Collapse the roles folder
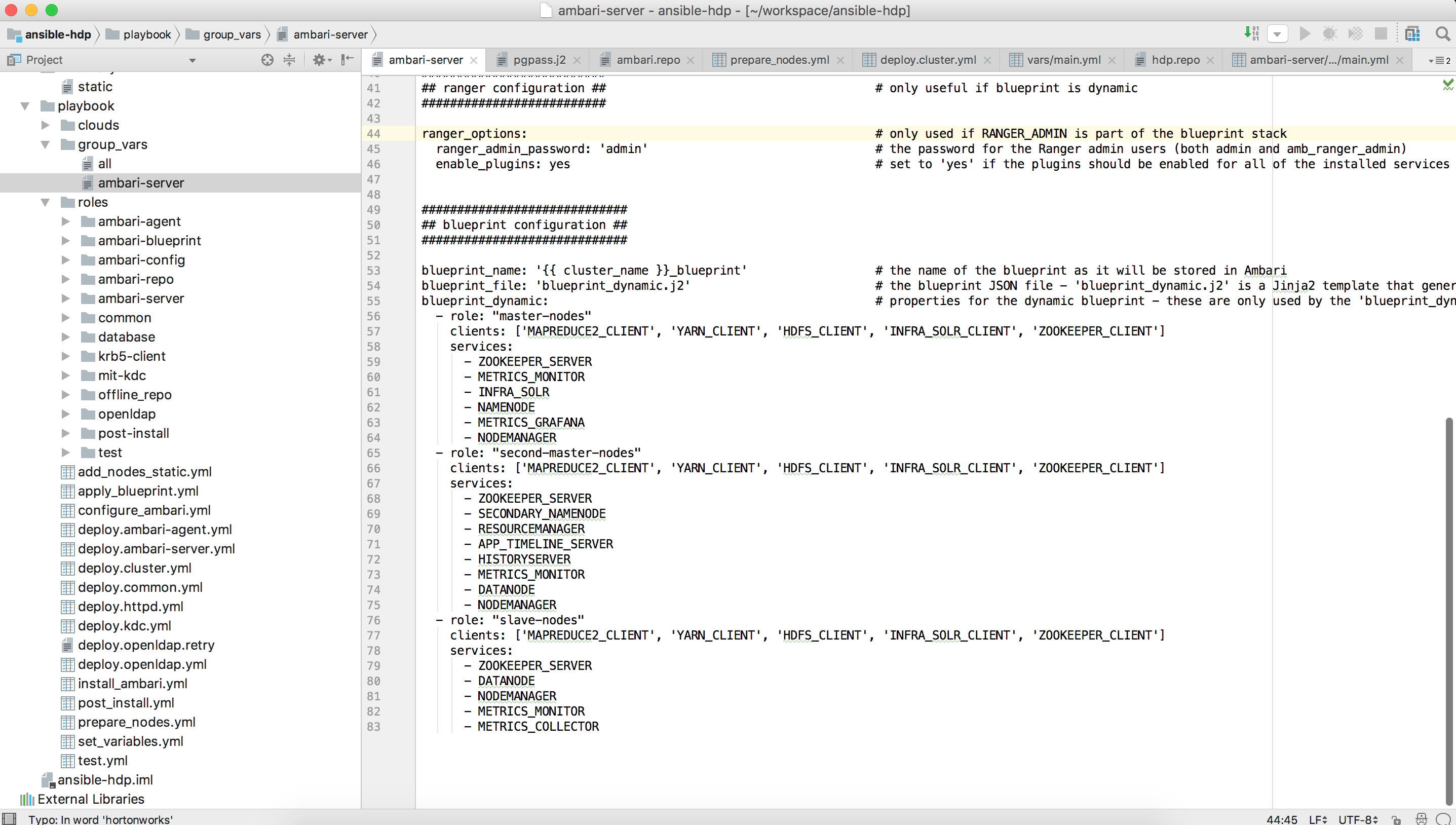The height and width of the screenshot is (825, 1456). point(45,202)
